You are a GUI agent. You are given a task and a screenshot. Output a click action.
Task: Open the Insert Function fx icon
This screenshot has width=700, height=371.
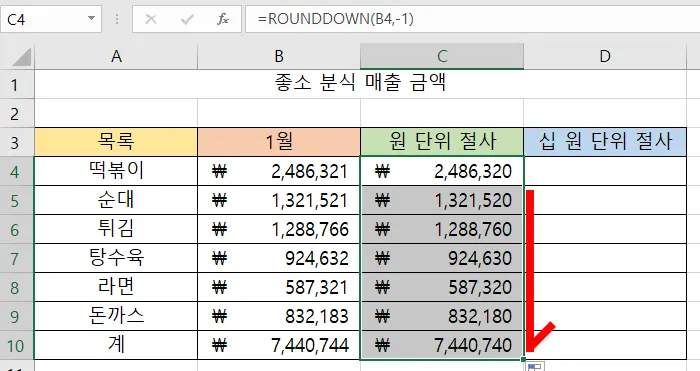pyautogui.click(x=223, y=19)
